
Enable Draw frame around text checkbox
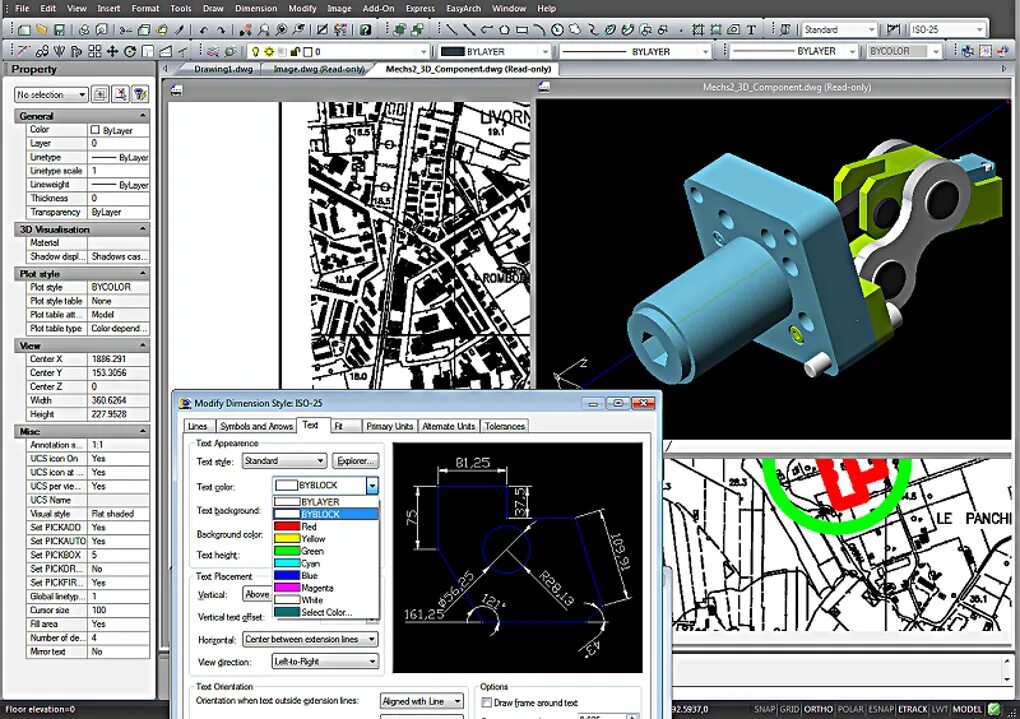pos(486,702)
